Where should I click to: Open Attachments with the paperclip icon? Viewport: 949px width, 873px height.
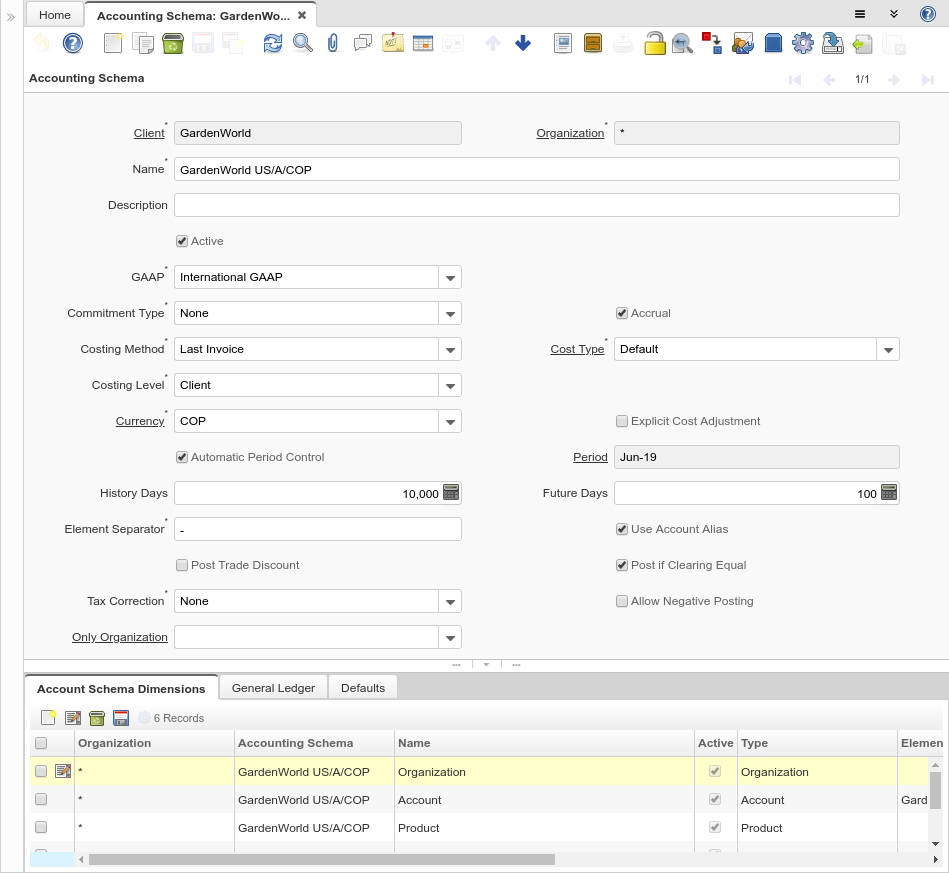[333, 43]
